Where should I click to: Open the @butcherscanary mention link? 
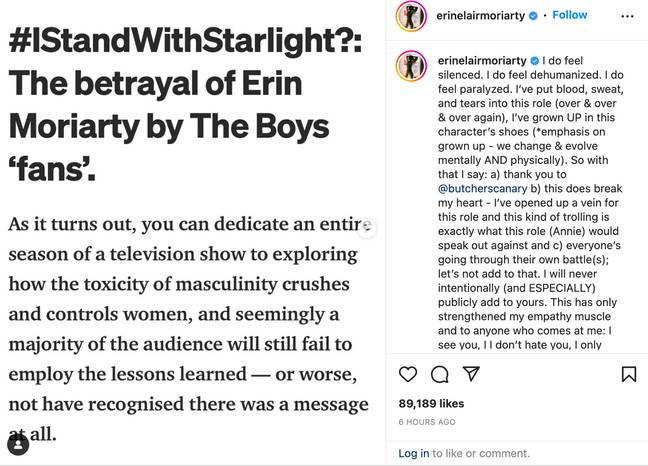(x=483, y=188)
